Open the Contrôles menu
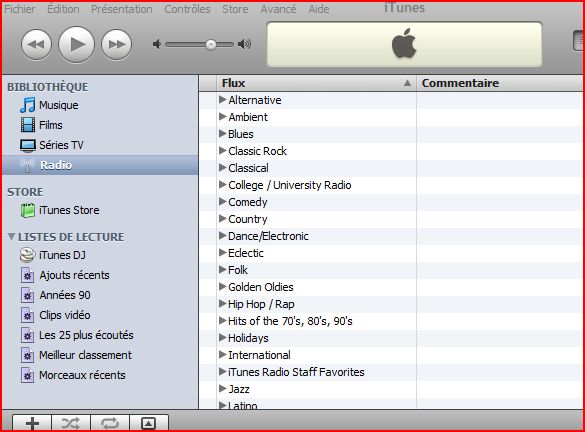585x432 pixels. pyautogui.click(x=187, y=9)
